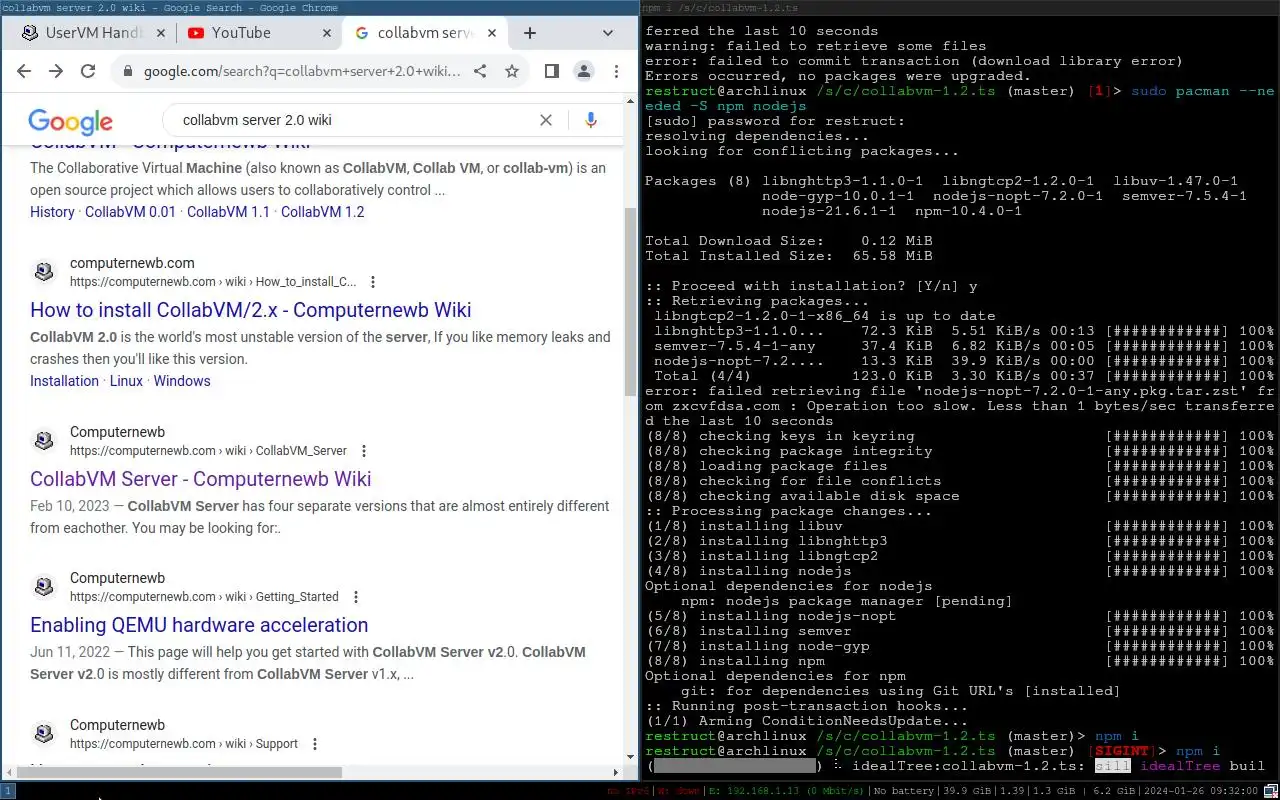The image size is (1280, 800).
Task: Open the Linux sitelink
Action: (126, 381)
